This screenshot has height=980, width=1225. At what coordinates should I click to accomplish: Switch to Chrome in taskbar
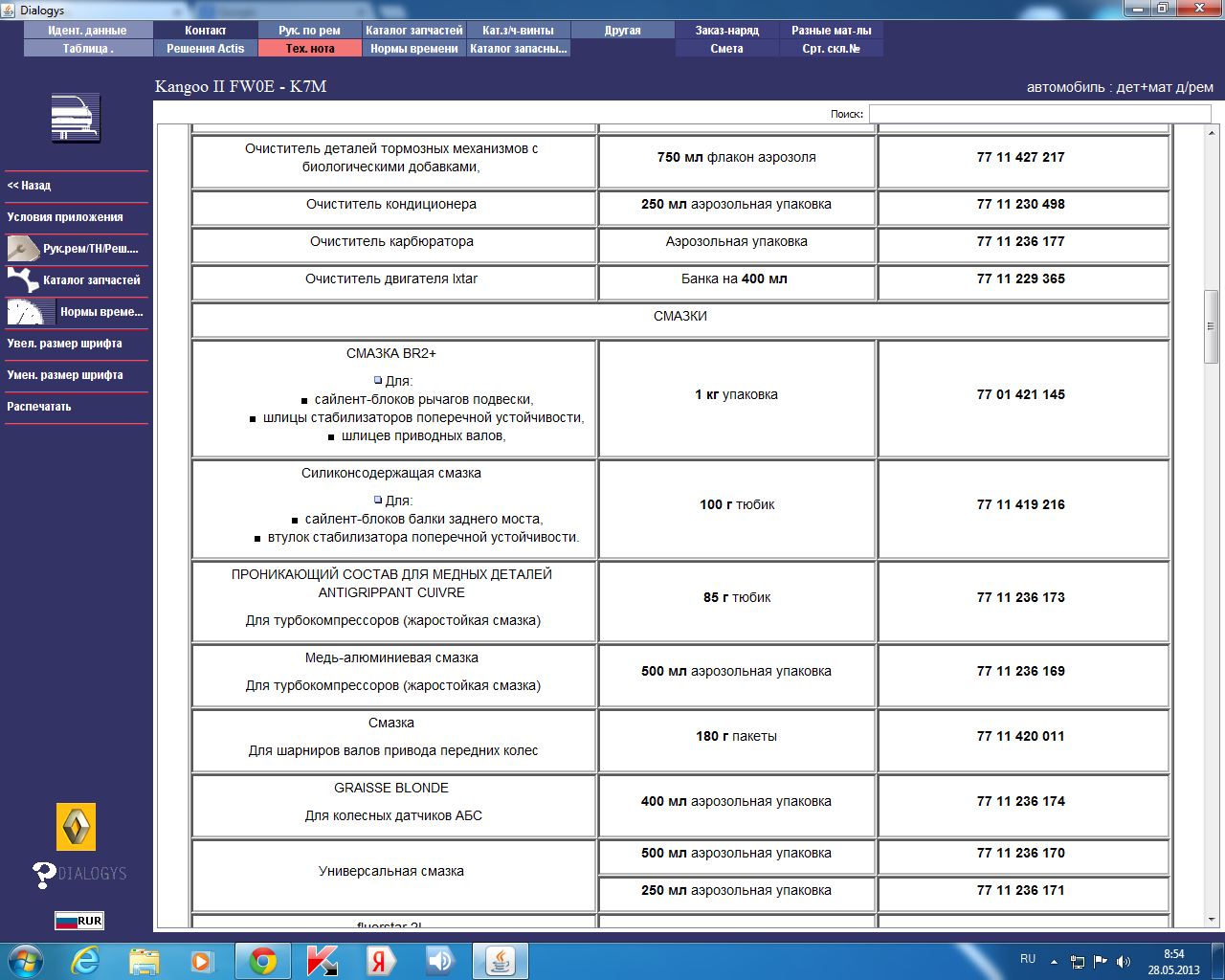coord(263,961)
